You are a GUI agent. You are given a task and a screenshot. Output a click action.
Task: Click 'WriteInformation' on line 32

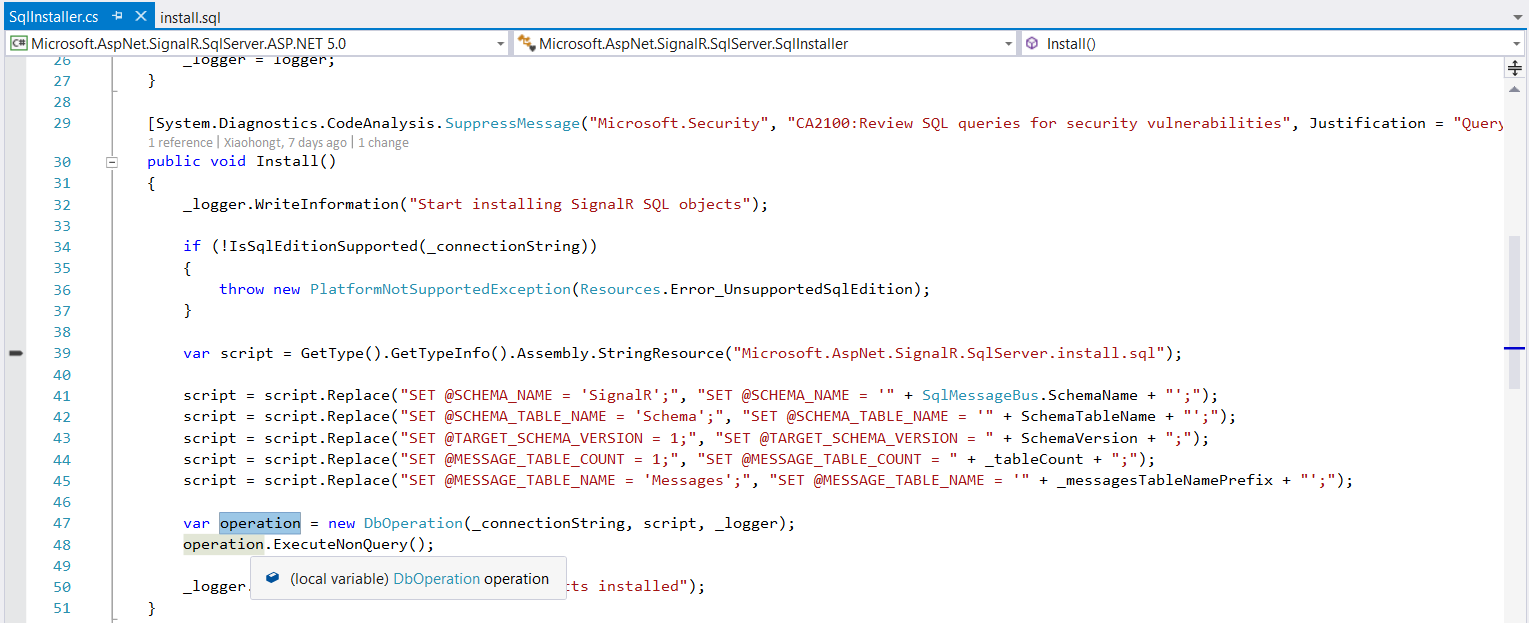(x=327, y=204)
